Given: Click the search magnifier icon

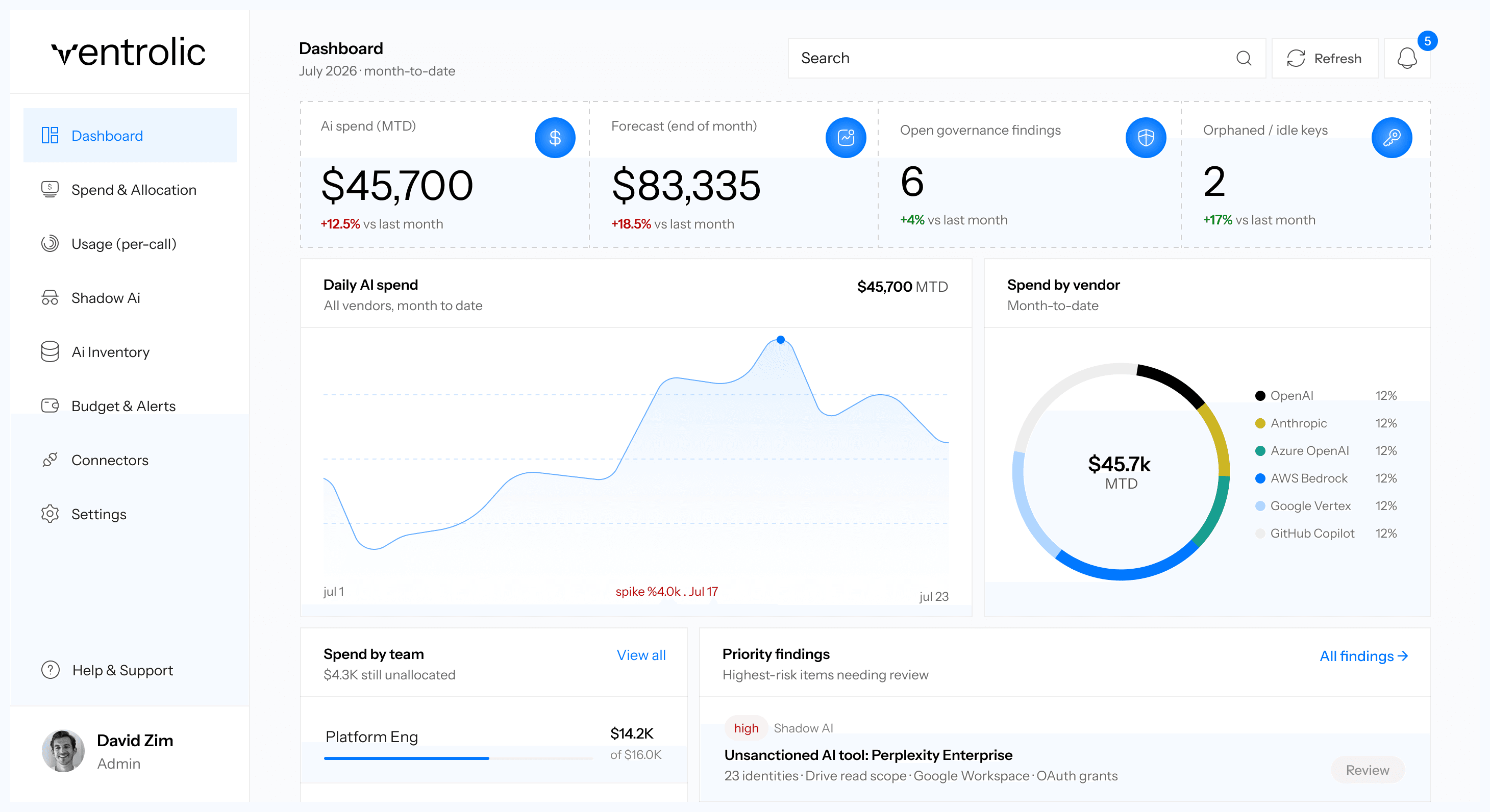Looking at the screenshot, I should coord(1244,59).
